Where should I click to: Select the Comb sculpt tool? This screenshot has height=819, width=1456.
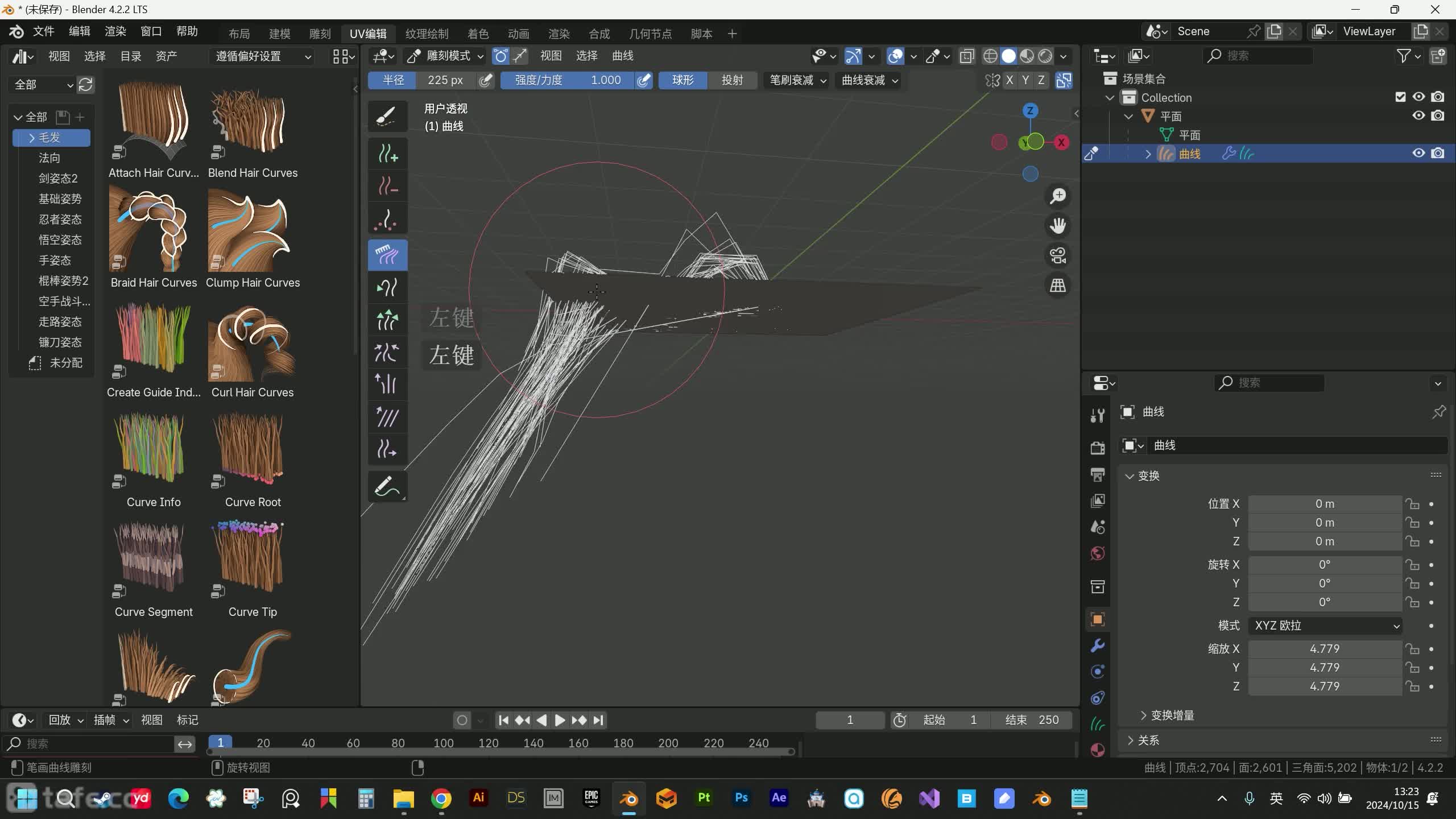coord(387,254)
